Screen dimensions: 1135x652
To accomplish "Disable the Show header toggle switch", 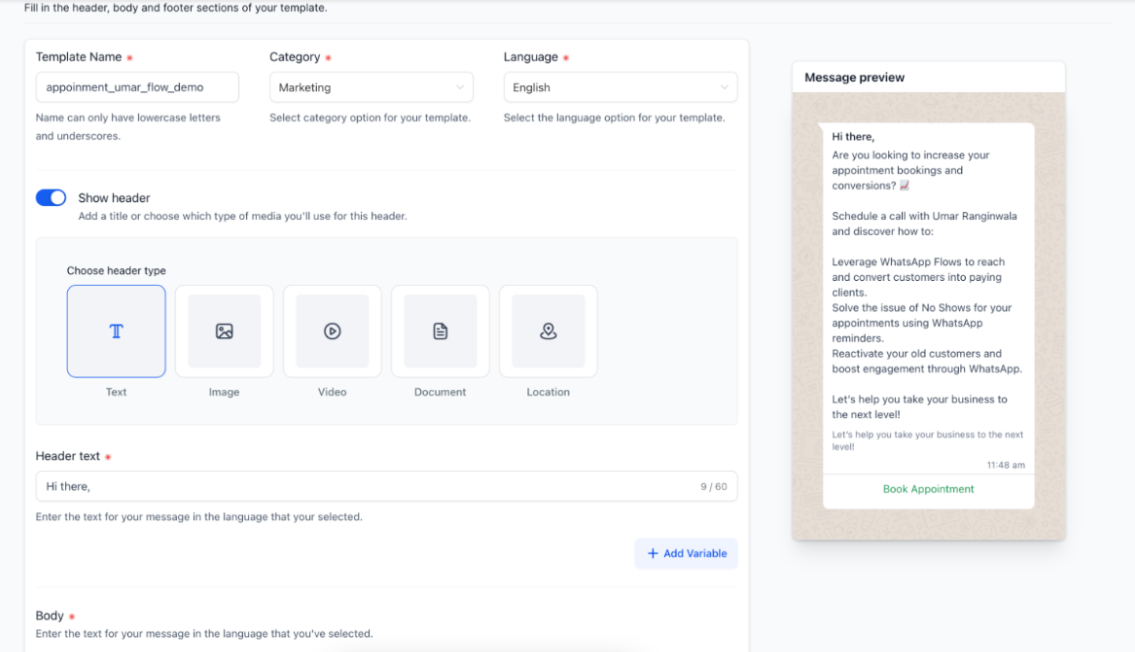I will click(51, 198).
